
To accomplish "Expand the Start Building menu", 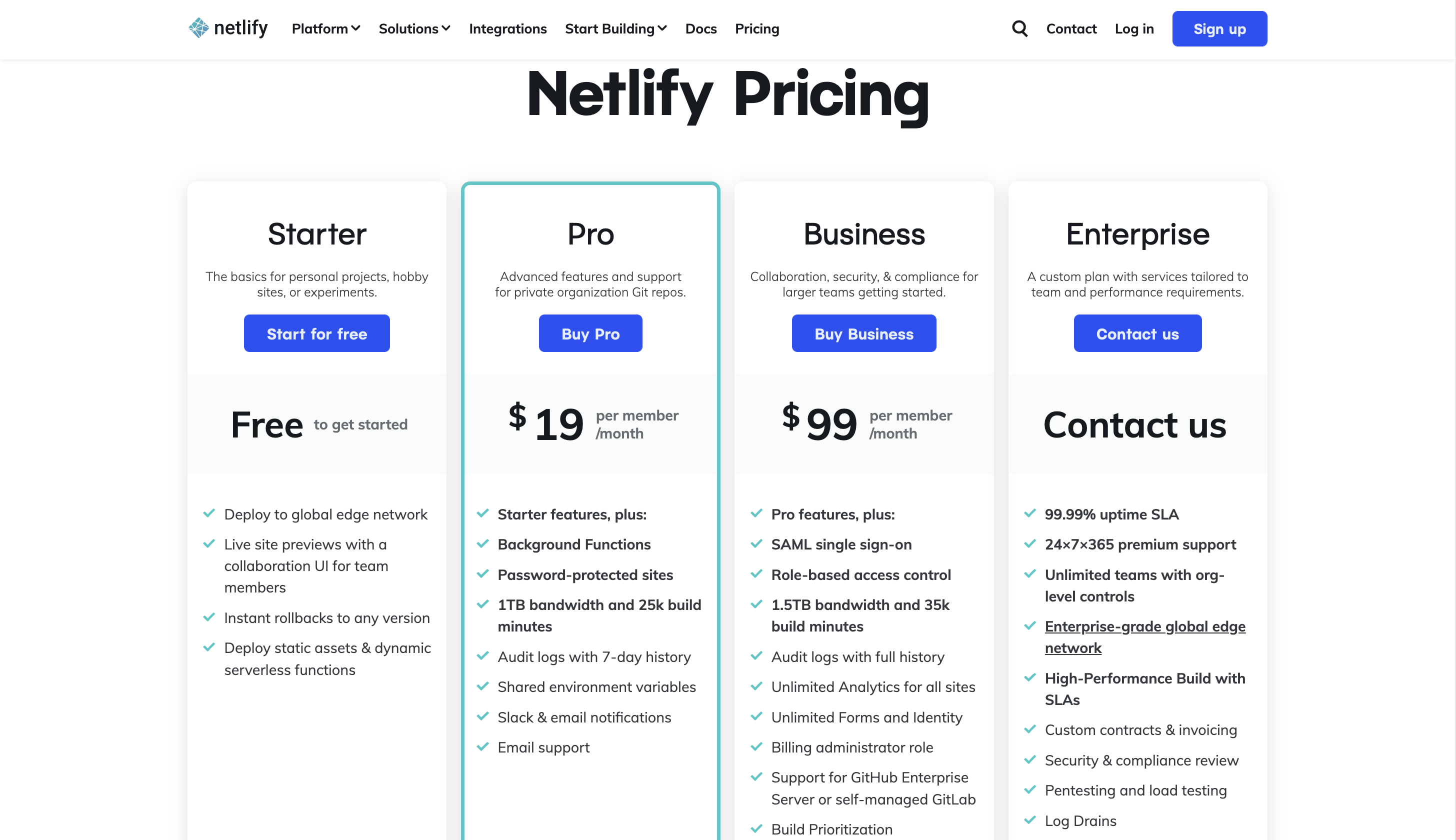I will coord(615,28).
